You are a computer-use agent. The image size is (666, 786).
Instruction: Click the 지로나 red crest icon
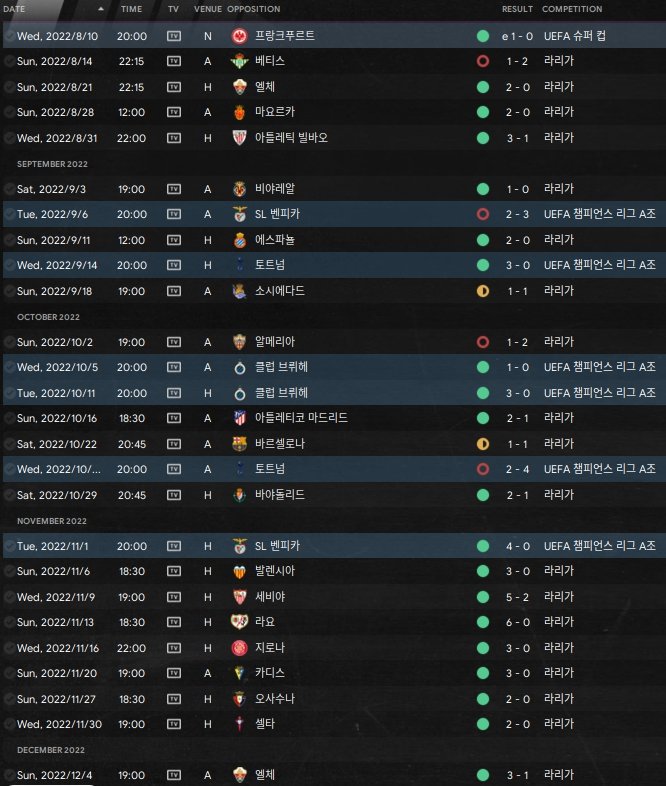point(240,648)
